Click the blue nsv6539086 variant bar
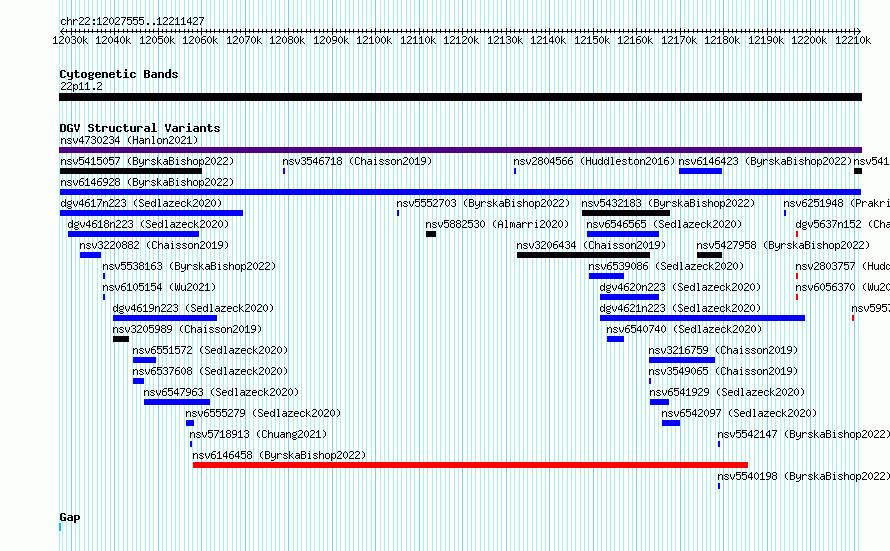The height and width of the screenshot is (551, 890). 606,276
